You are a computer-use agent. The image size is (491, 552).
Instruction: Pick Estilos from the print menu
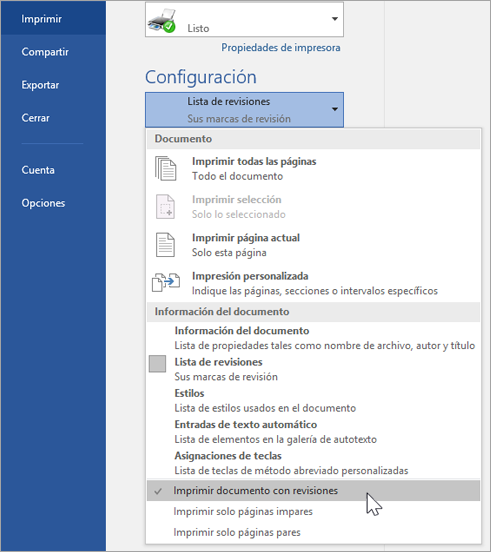[x=313, y=400]
